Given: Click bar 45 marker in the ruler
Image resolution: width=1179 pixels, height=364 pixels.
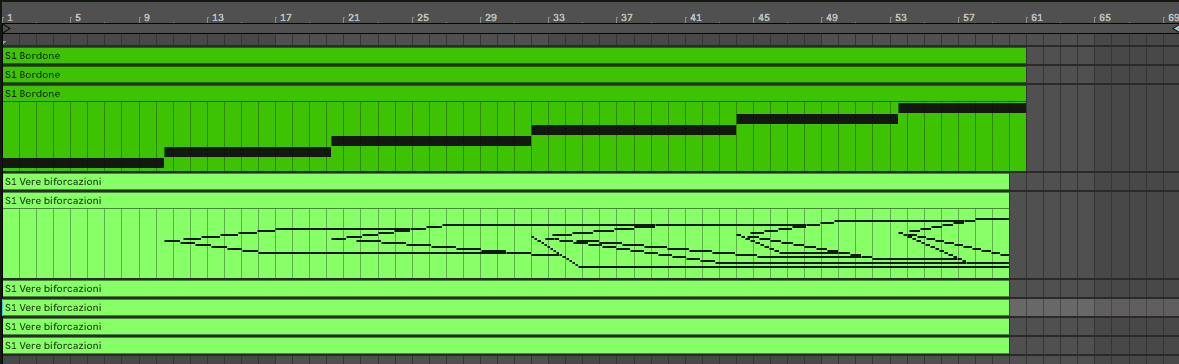Looking at the screenshot, I should point(763,17).
